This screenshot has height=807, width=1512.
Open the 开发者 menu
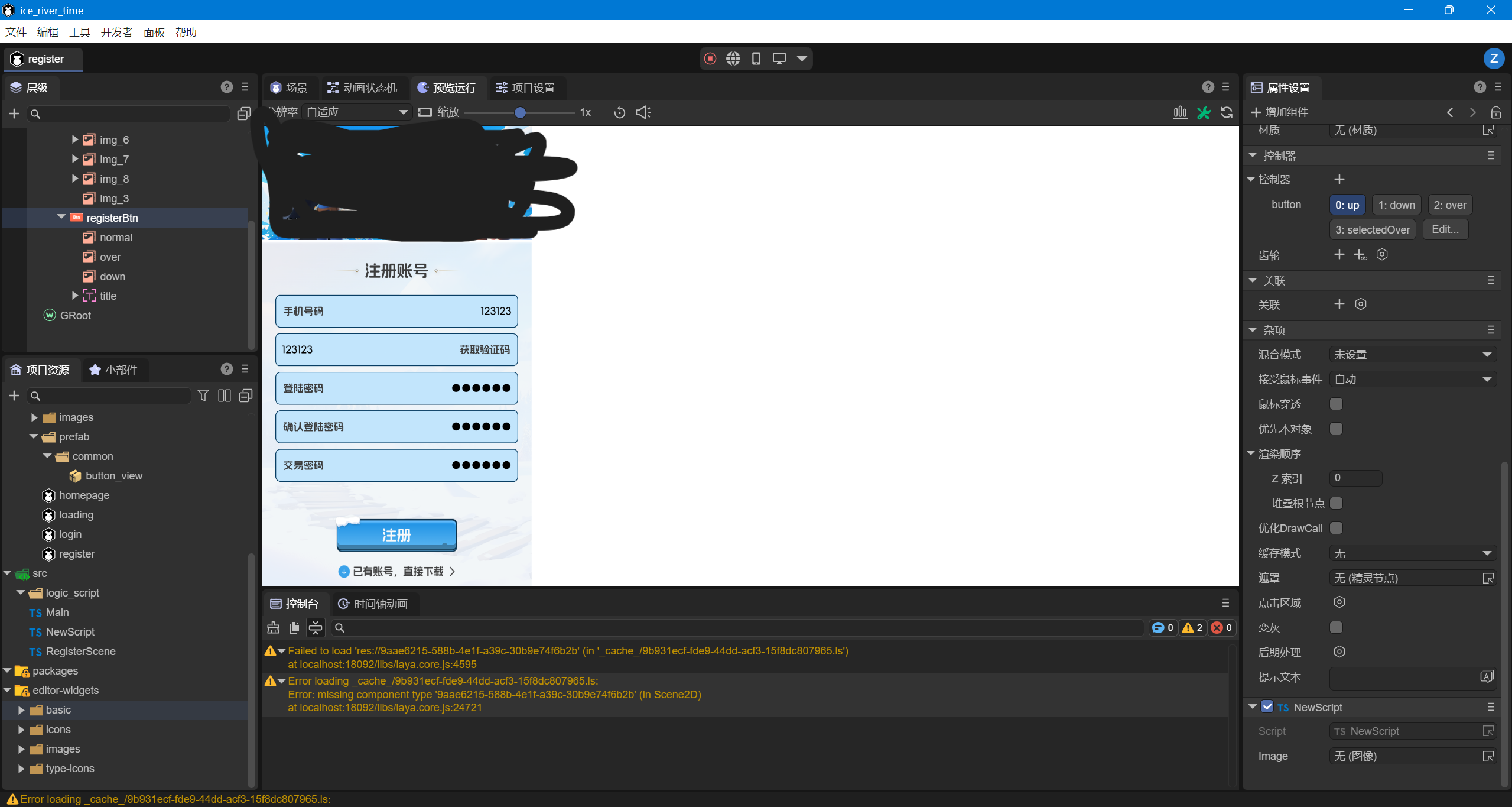pyautogui.click(x=116, y=32)
